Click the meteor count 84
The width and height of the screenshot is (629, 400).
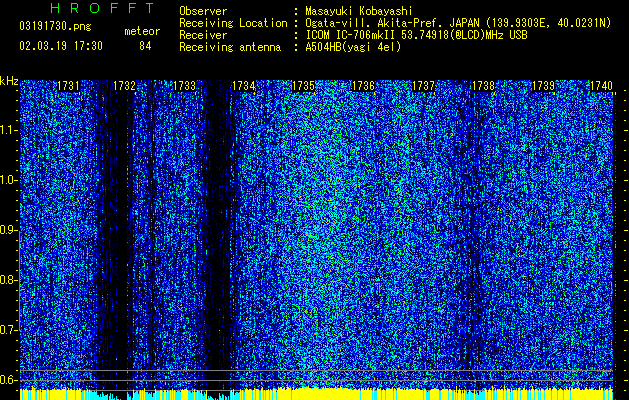145,46
